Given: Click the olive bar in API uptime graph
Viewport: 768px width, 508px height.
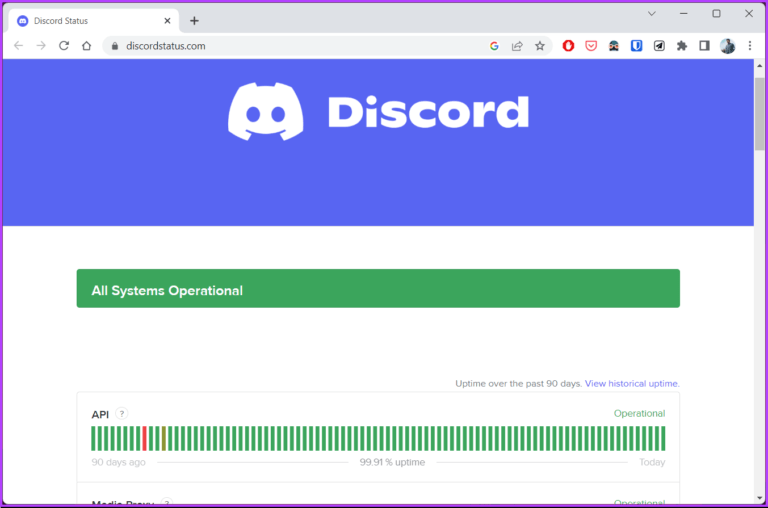Looking at the screenshot, I should [x=164, y=438].
